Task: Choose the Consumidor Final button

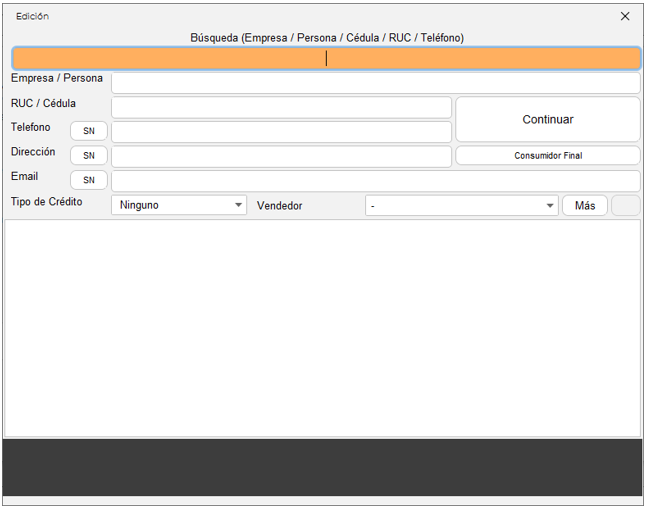Action: [x=548, y=156]
